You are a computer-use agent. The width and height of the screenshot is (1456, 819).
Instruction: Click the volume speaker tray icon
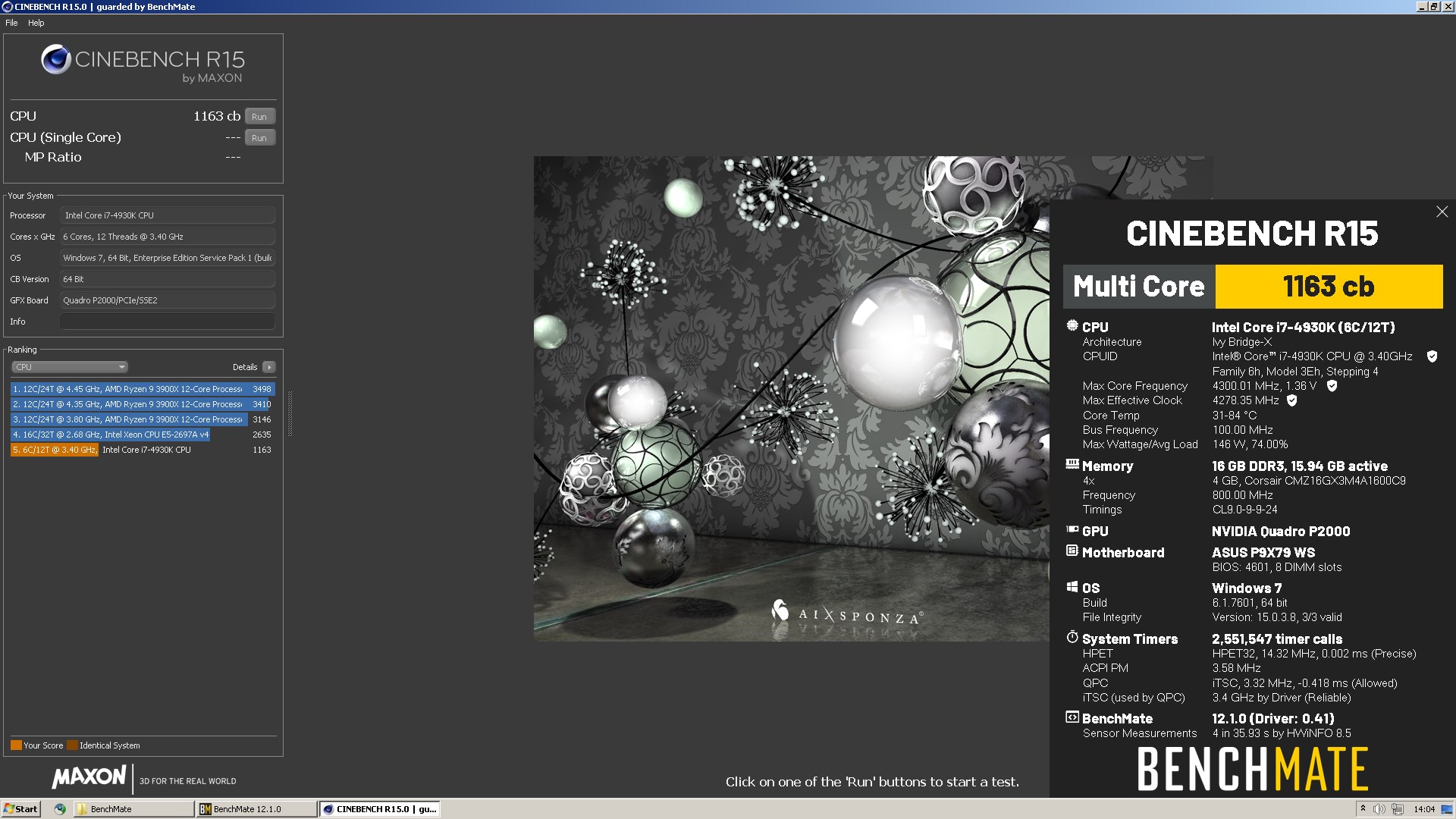pyautogui.click(x=1379, y=809)
